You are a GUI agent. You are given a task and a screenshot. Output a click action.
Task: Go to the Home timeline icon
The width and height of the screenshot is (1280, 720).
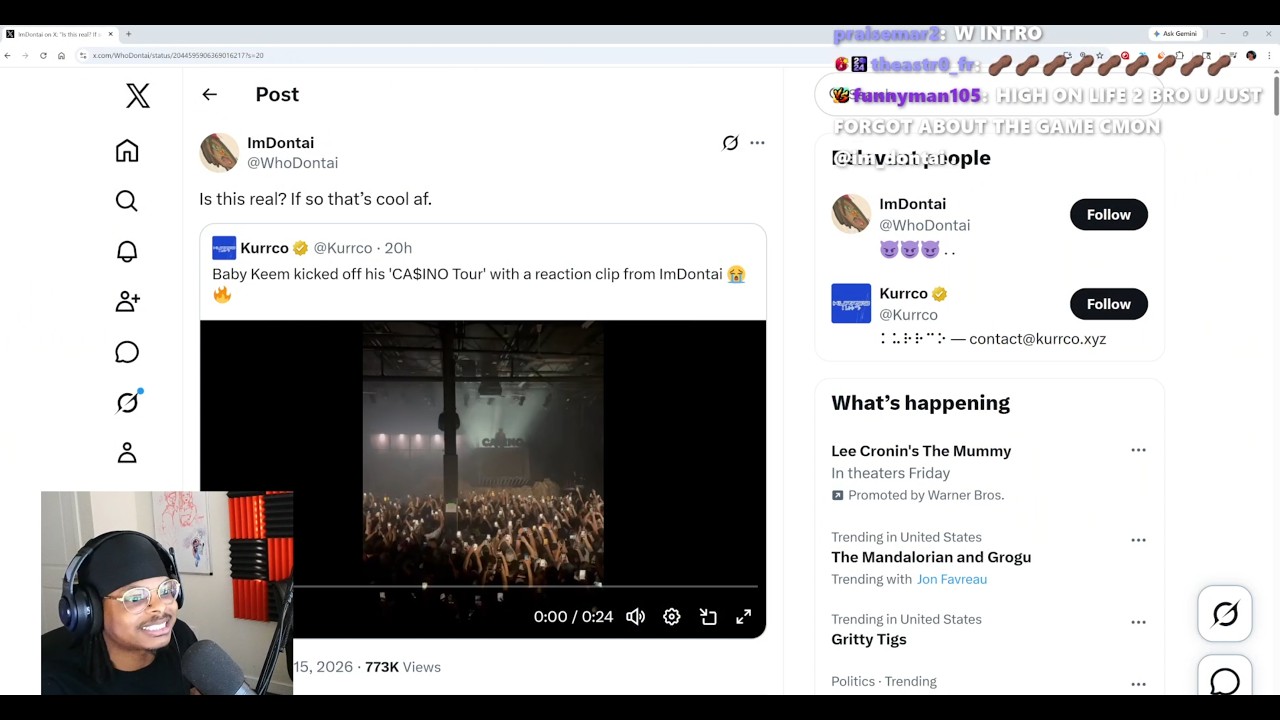click(x=127, y=151)
